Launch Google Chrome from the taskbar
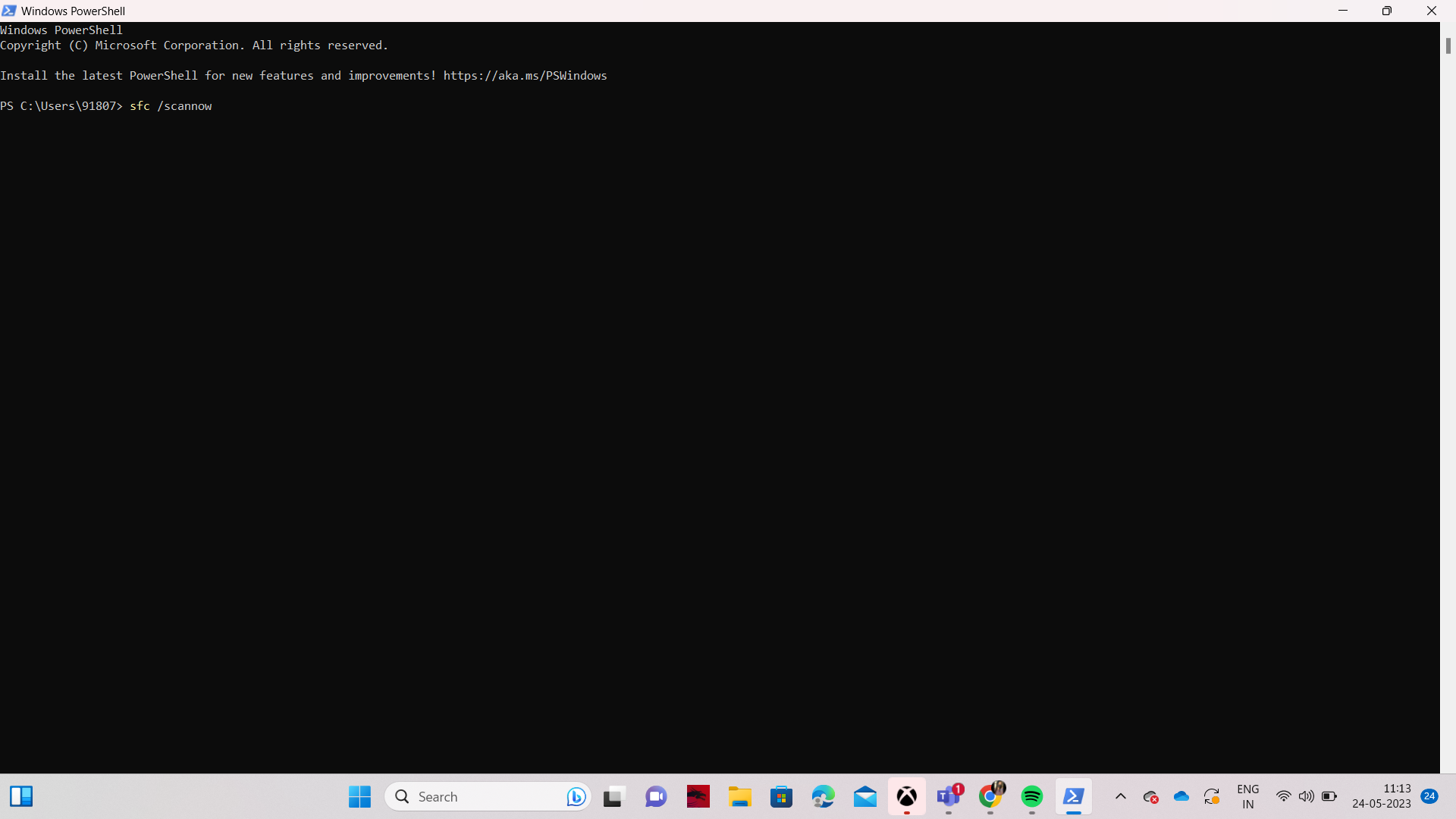The image size is (1456, 819). 990,796
